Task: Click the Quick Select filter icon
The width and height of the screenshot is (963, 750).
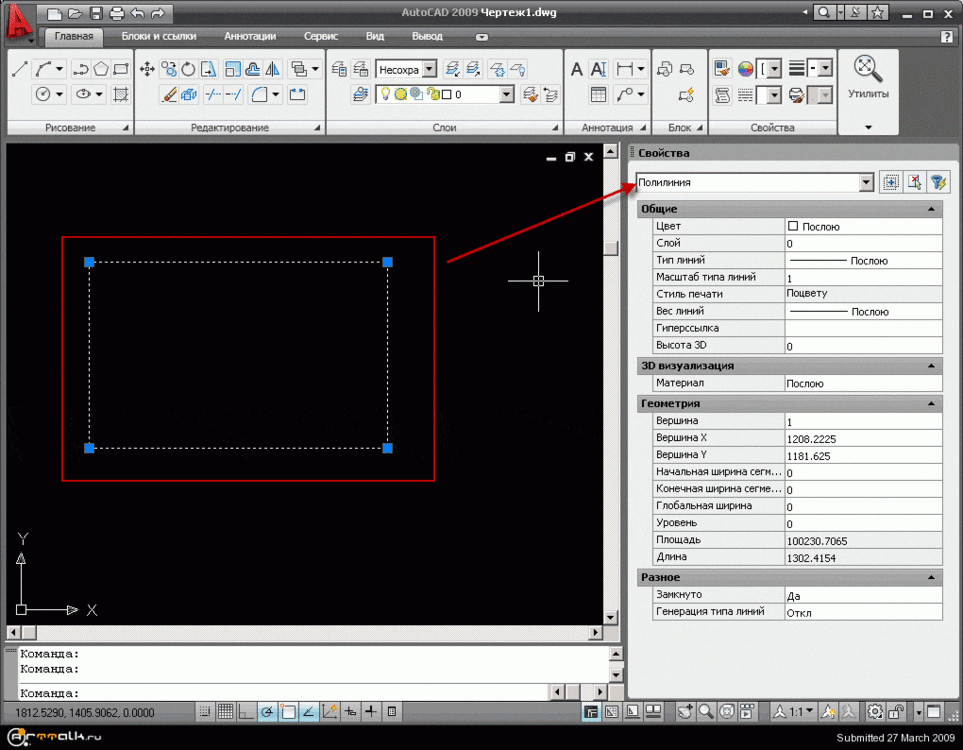Action: tap(938, 182)
